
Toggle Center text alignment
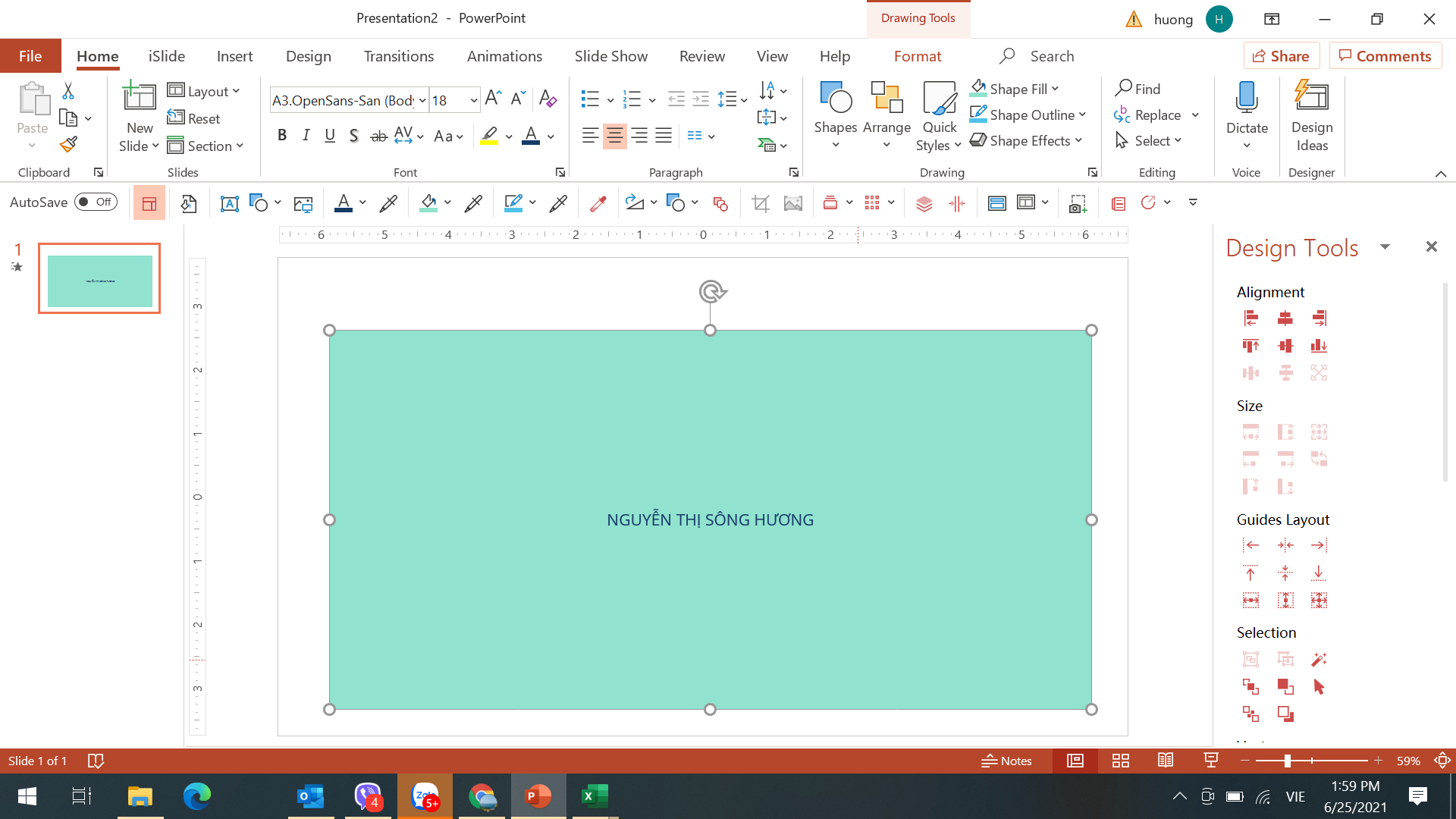(x=614, y=136)
